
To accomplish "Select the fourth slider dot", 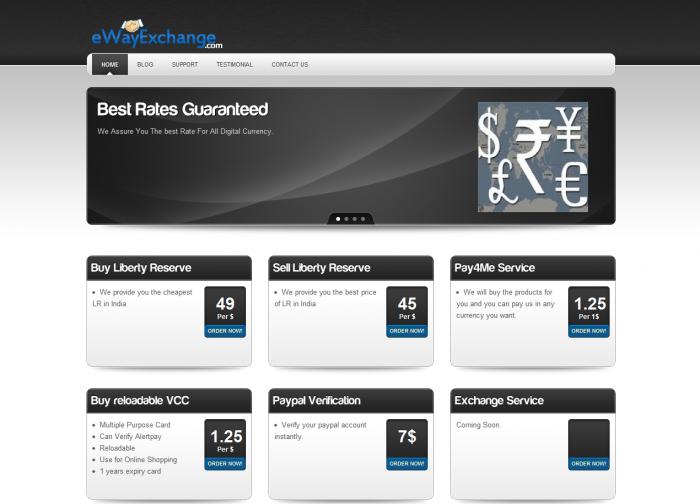I will click(x=363, y=219).
